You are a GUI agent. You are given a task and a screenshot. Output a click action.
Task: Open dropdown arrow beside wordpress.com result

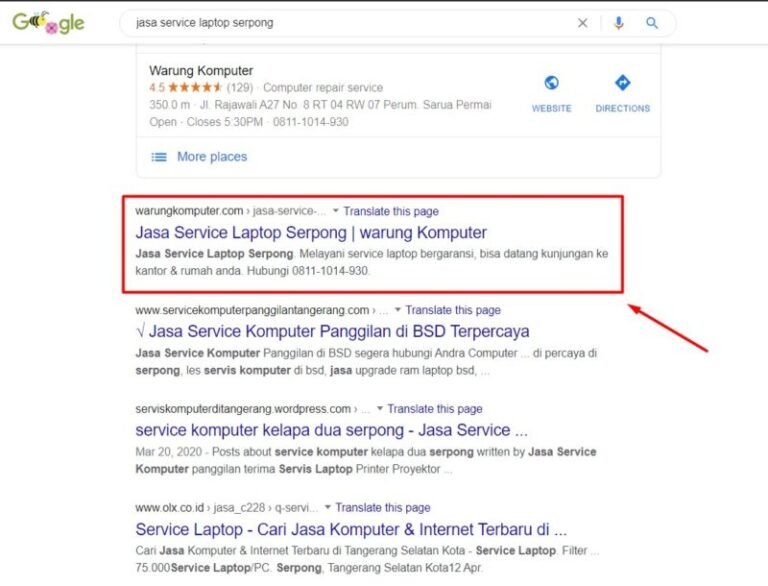click(380, 409)
